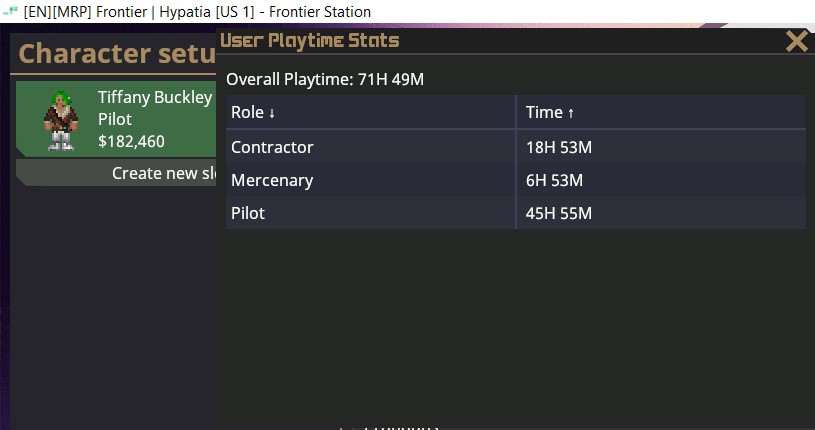815x430 pixels.
Task: Select the Contractor role row
Action: 516,147
